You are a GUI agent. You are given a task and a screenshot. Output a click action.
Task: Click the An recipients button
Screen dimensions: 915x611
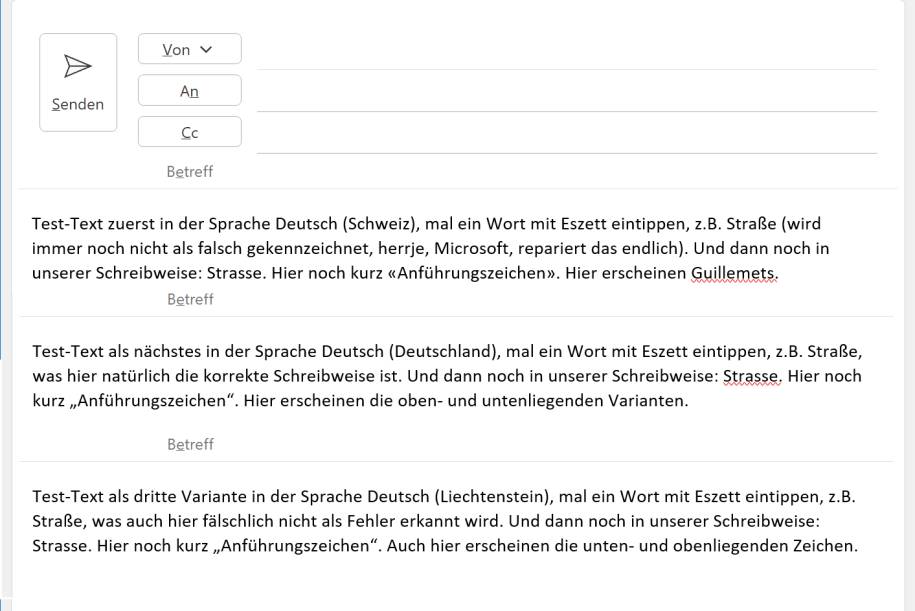[190, 91]
